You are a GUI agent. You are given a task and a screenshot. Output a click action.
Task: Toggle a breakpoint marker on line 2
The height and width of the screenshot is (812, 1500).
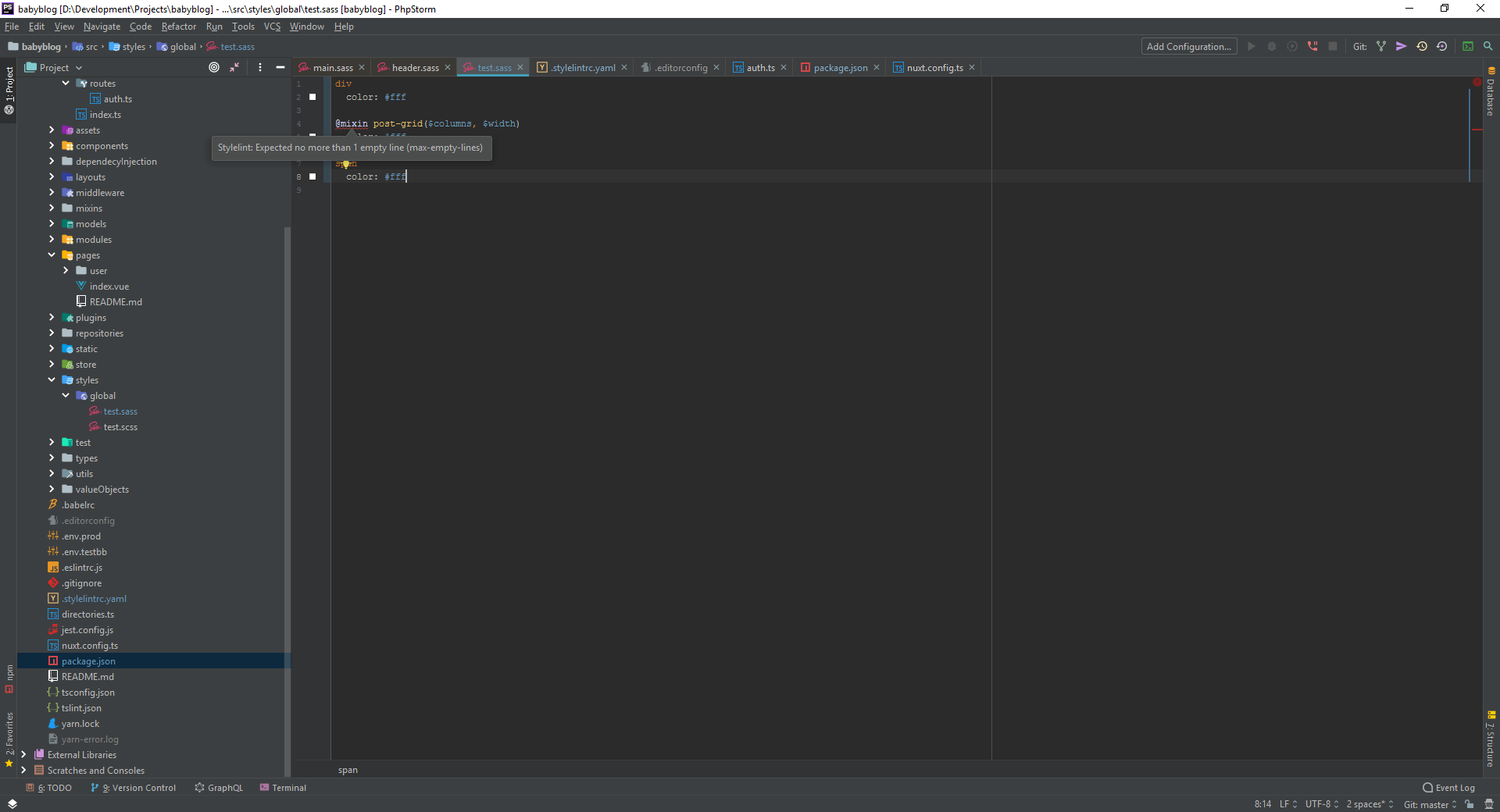[x=313, y=97]
